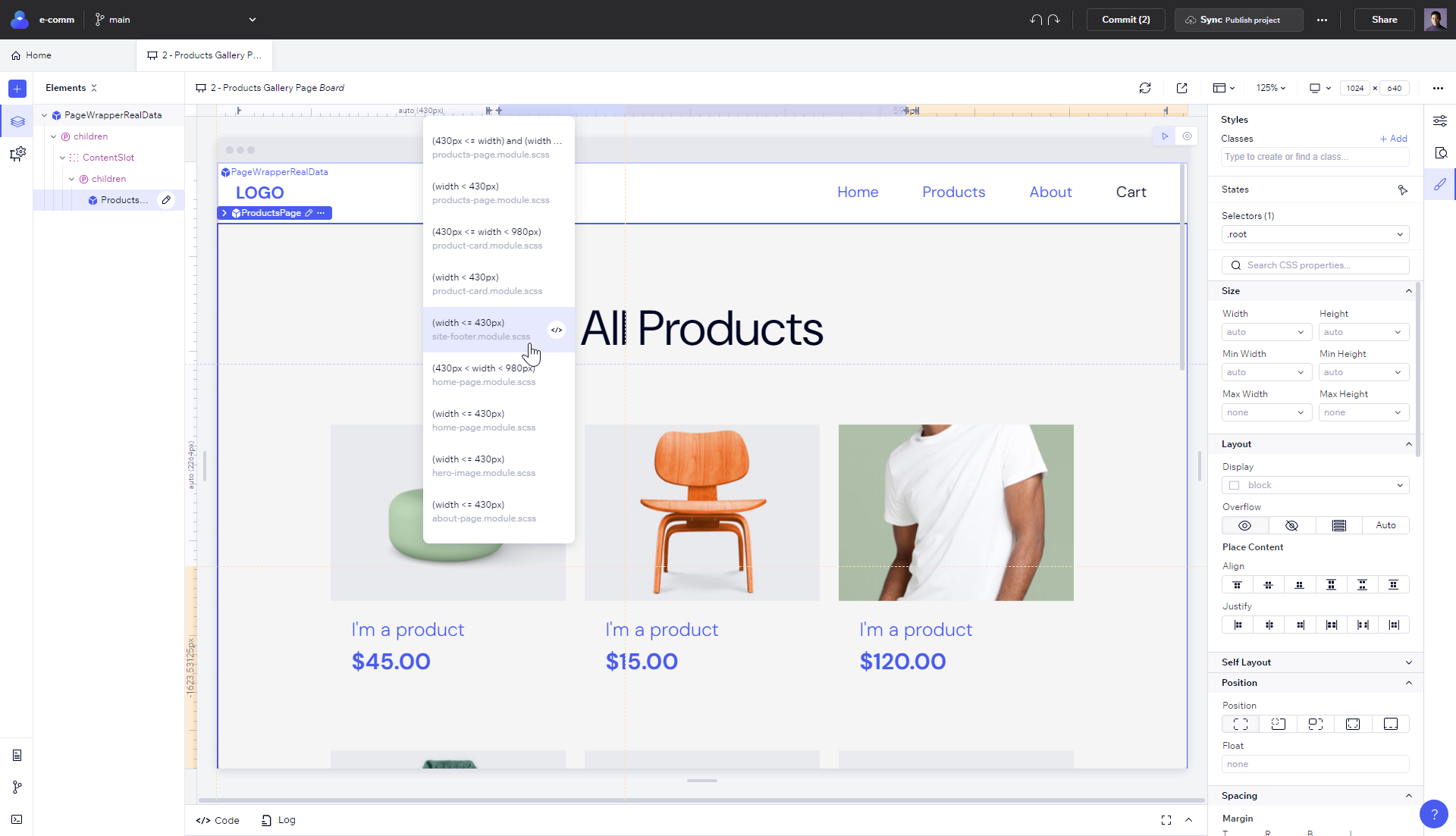Click the Cart nav link on the page
Viewport: 1456px width, 836px height.
tap(1131, 193)
